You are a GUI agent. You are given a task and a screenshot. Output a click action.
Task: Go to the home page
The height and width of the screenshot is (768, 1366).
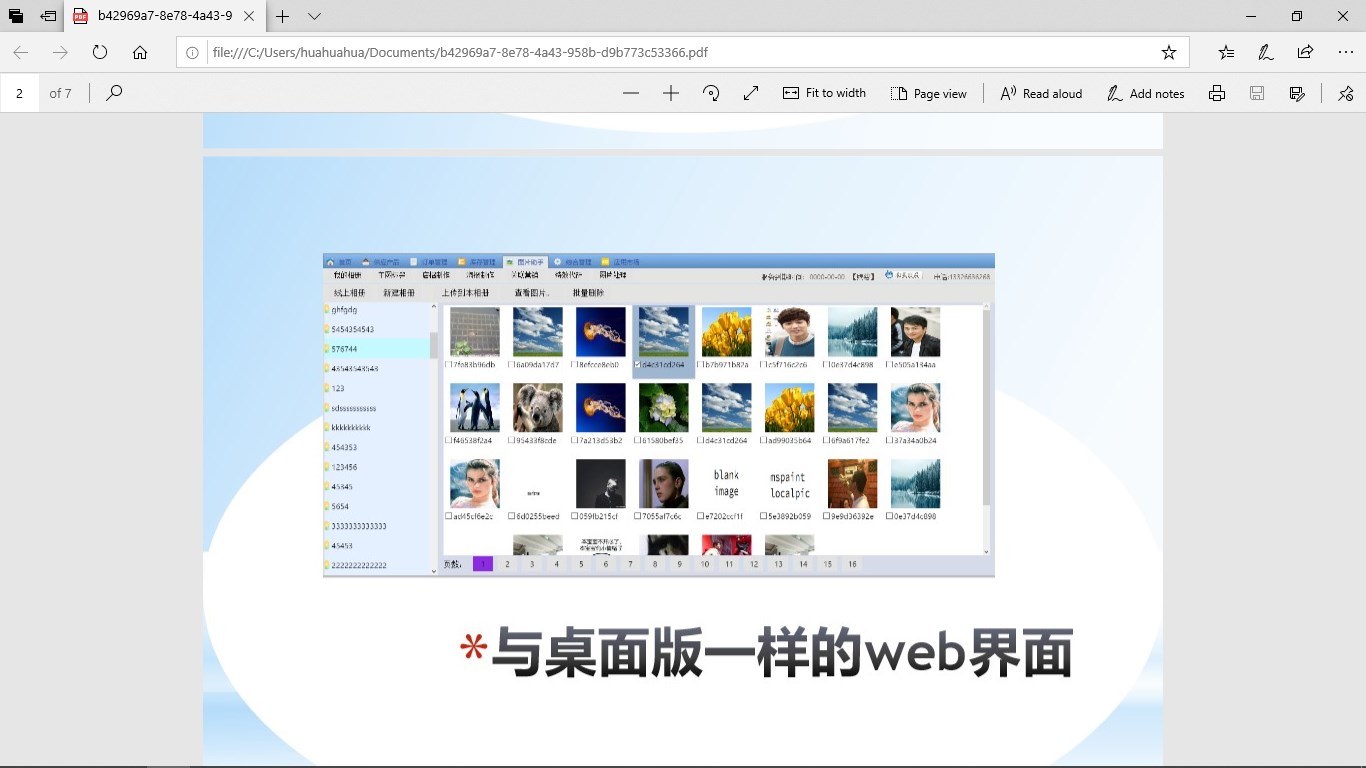click(x=140, y=52)
